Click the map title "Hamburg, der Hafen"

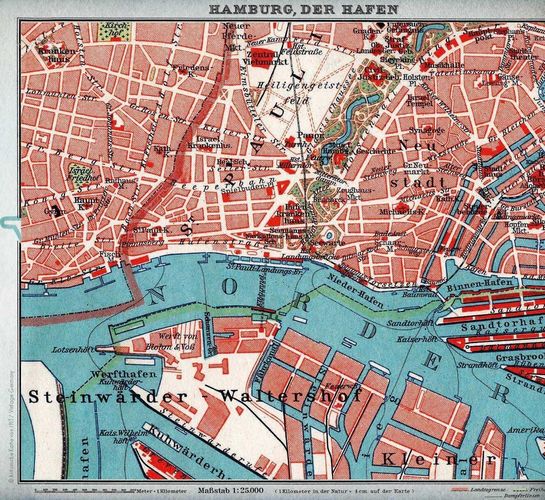[x=303, y=9]
